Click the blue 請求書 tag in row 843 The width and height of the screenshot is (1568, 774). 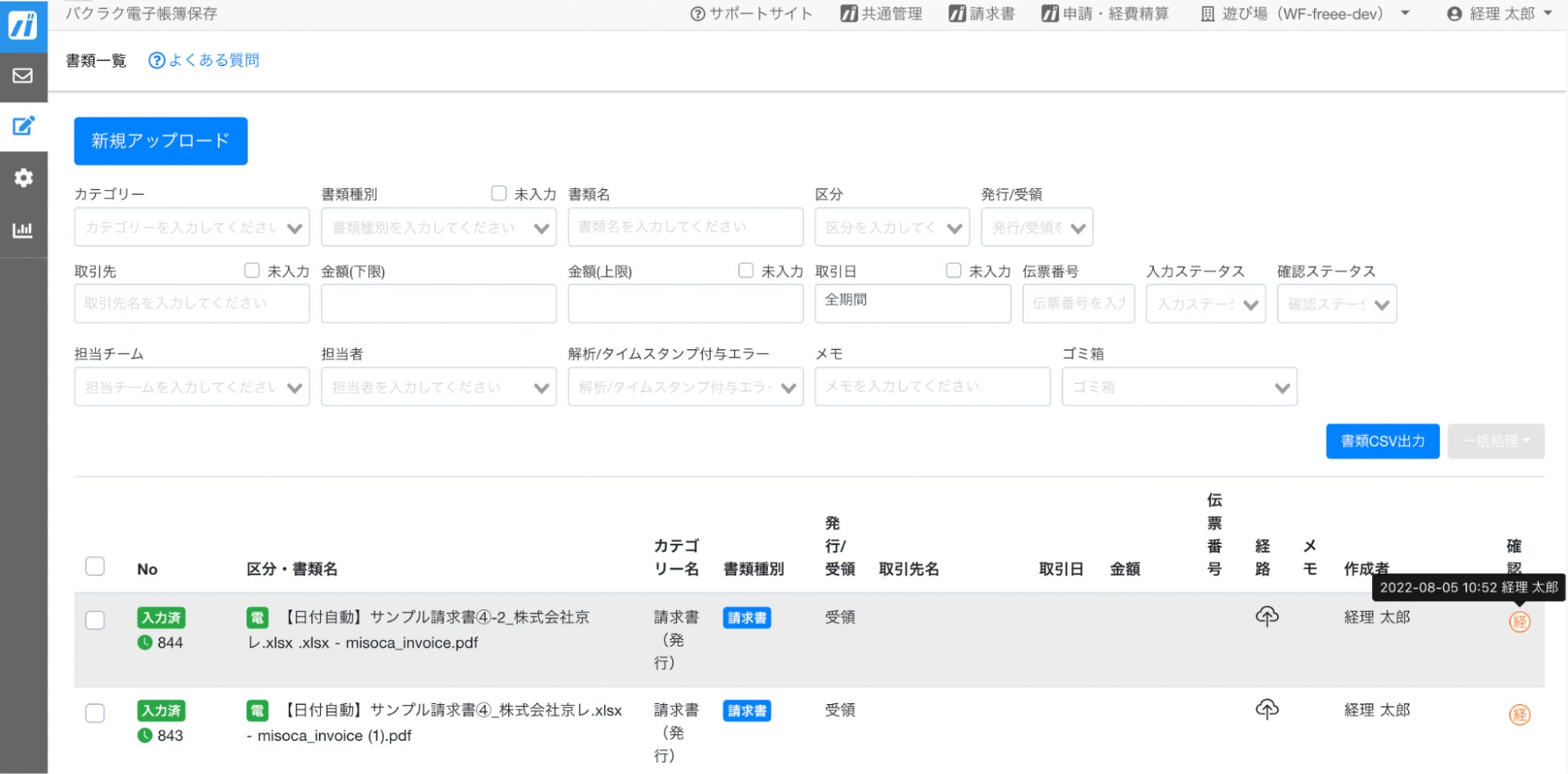point(746,711)
